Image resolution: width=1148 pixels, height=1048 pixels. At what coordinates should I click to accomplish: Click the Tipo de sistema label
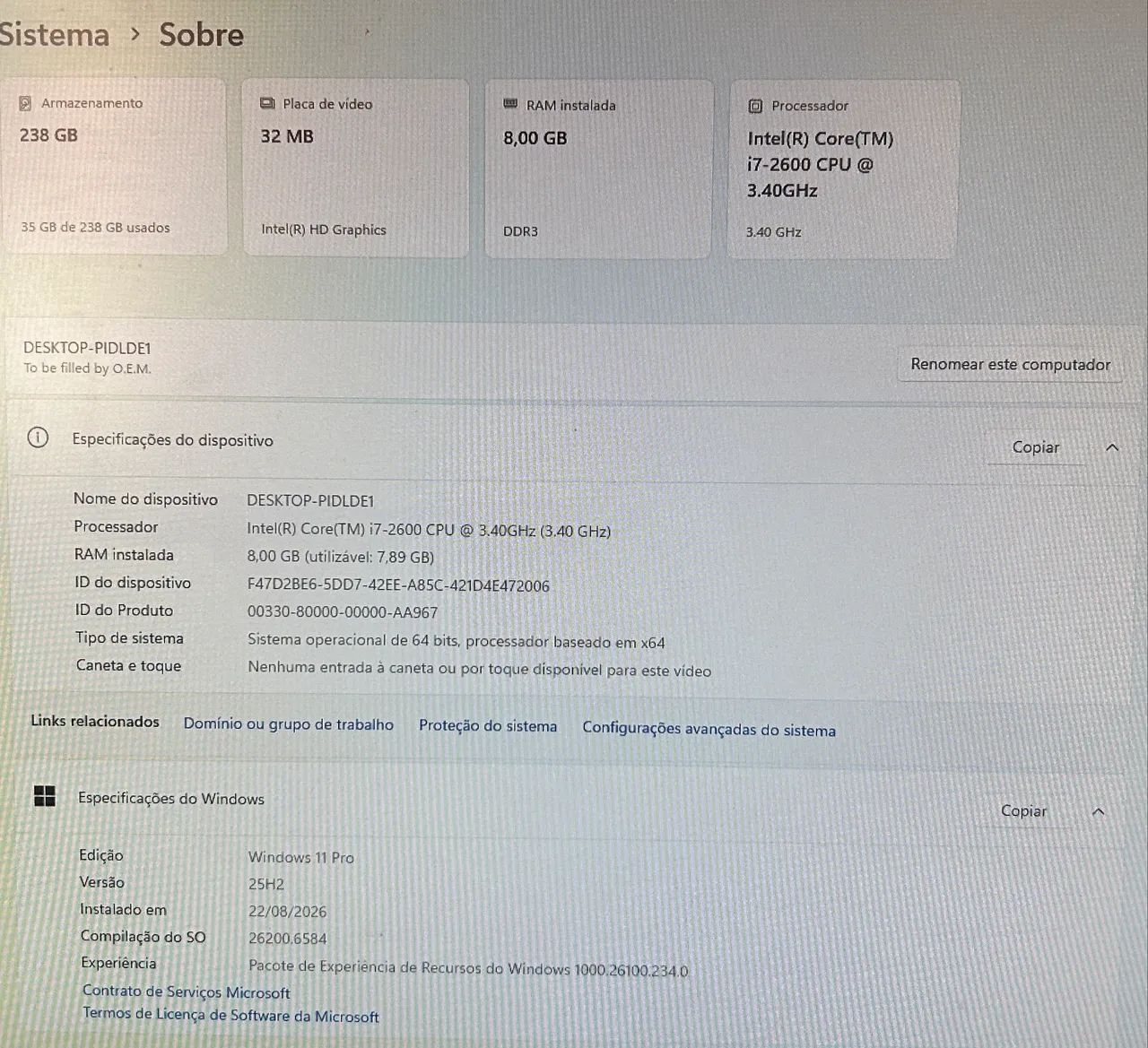(x=129, y=638)
